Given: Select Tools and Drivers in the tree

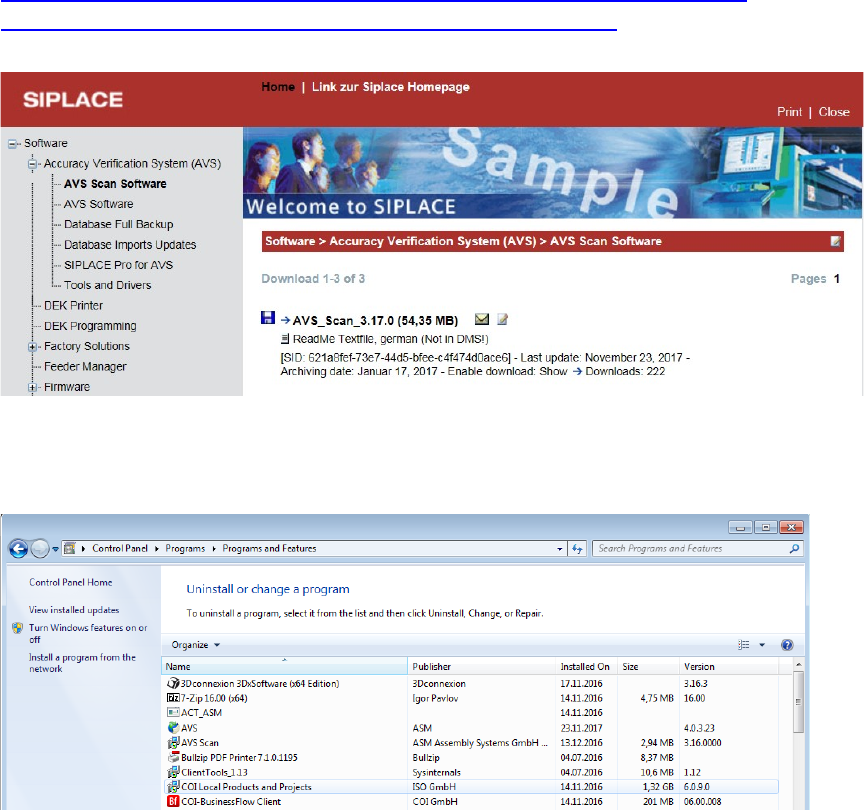Looking at the screenshot, I should (107, 285).
